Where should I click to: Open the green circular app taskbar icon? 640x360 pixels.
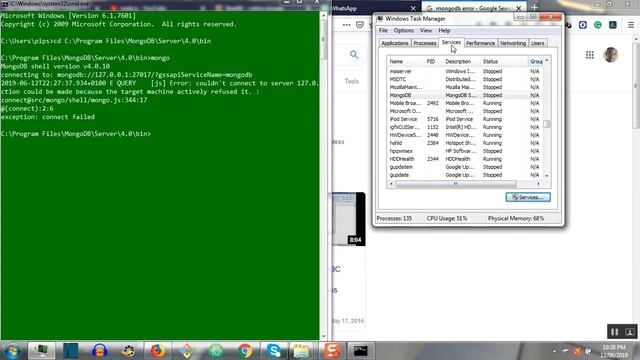(216, 351)
